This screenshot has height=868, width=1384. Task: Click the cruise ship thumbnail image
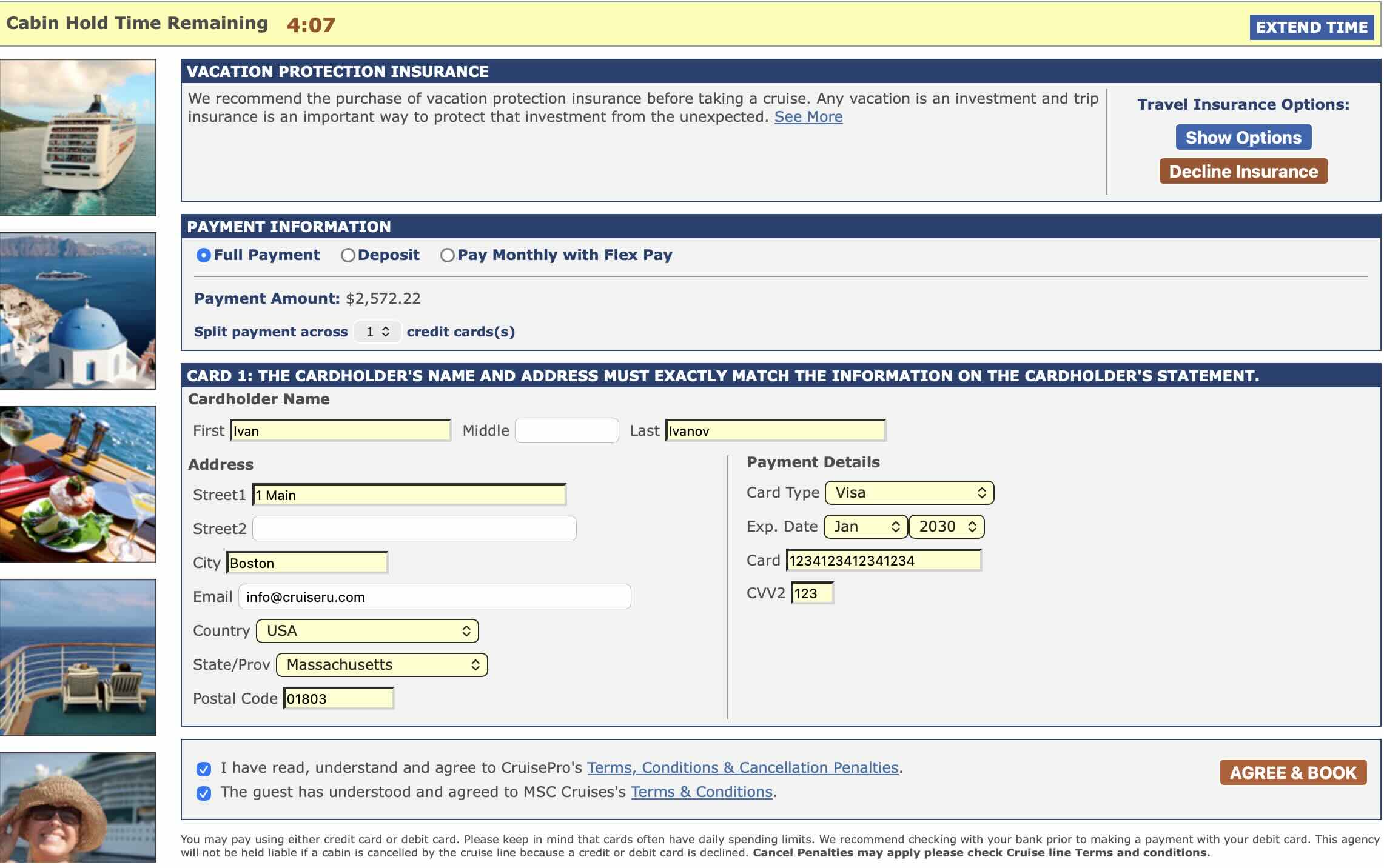coord(78,137)
